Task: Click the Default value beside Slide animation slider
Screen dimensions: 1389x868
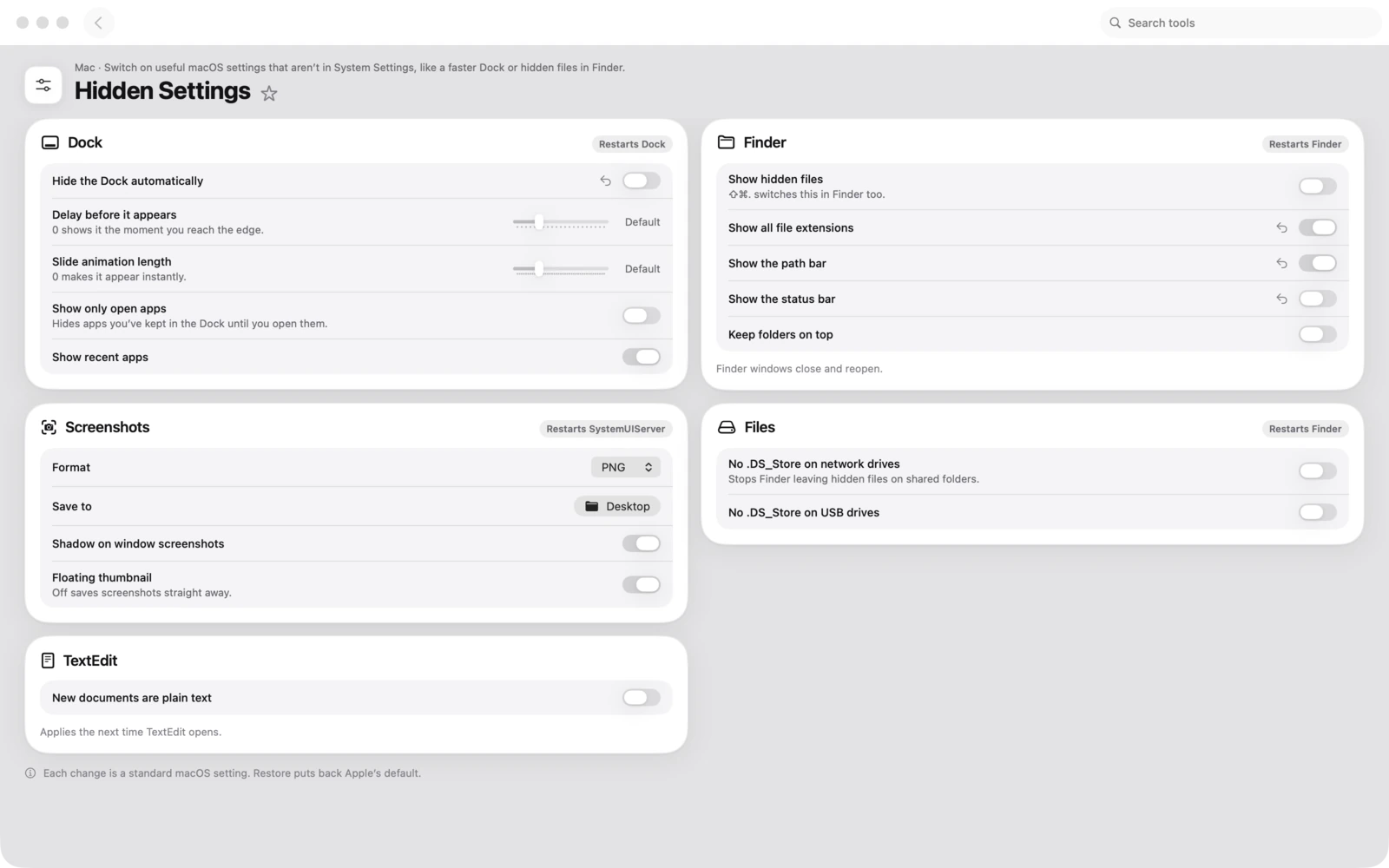Action: [x=642, y=269]
